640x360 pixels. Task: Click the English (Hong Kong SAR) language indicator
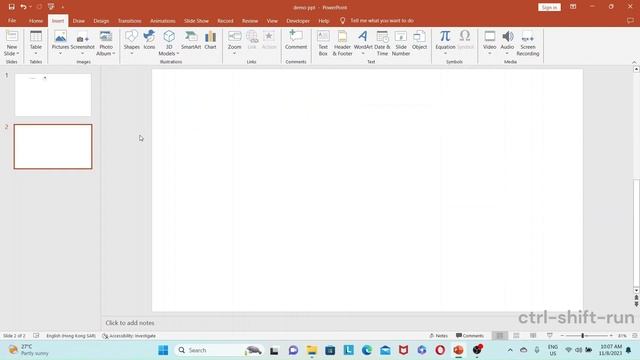[71, 336]
